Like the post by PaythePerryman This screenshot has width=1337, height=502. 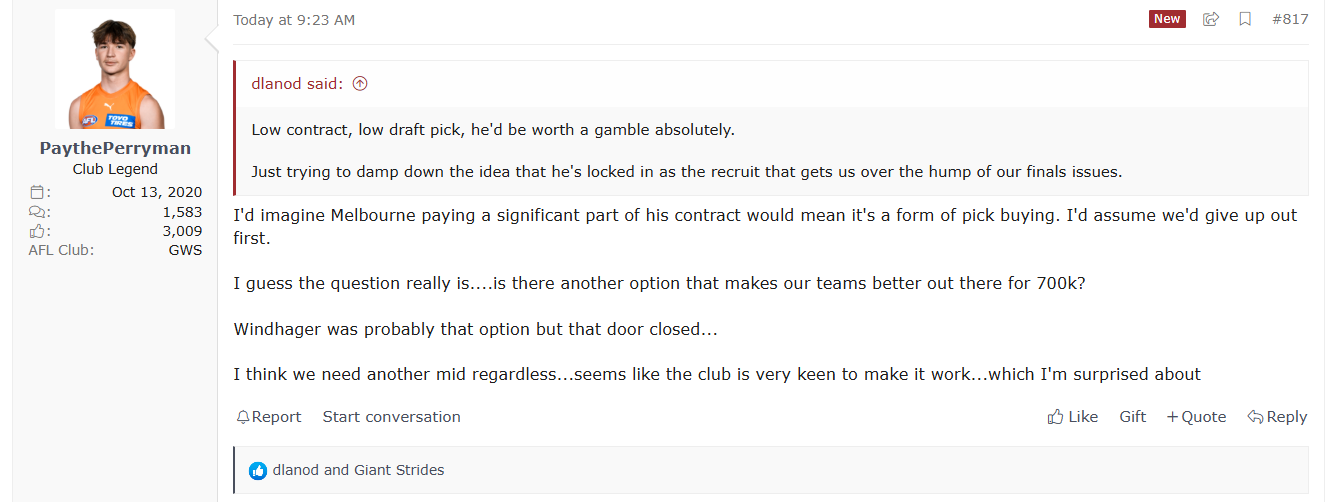(x=1072, y=417)
